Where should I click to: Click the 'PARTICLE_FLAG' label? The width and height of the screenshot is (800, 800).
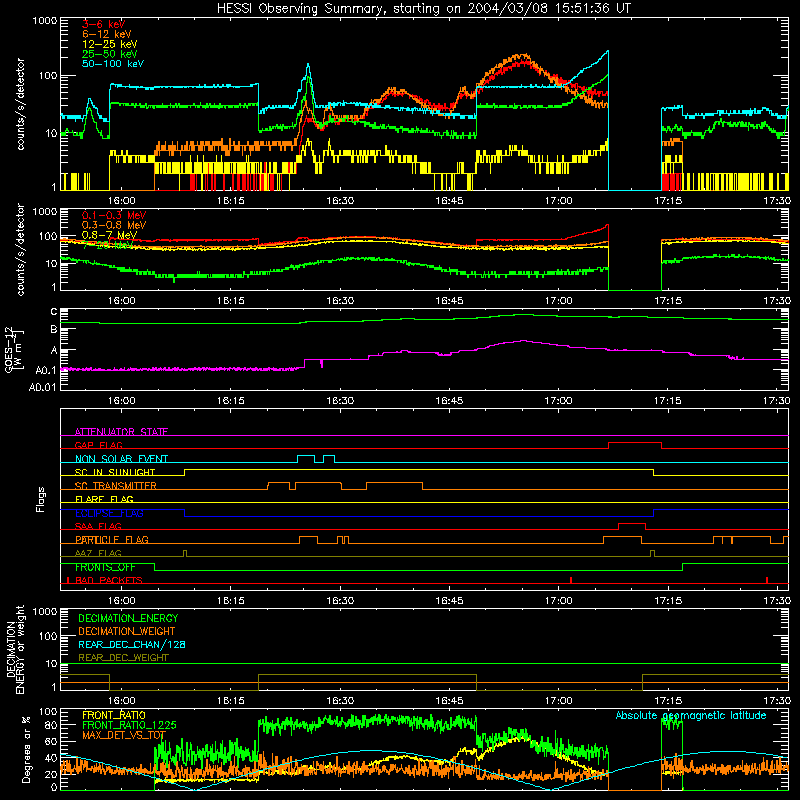click(112, 540)
